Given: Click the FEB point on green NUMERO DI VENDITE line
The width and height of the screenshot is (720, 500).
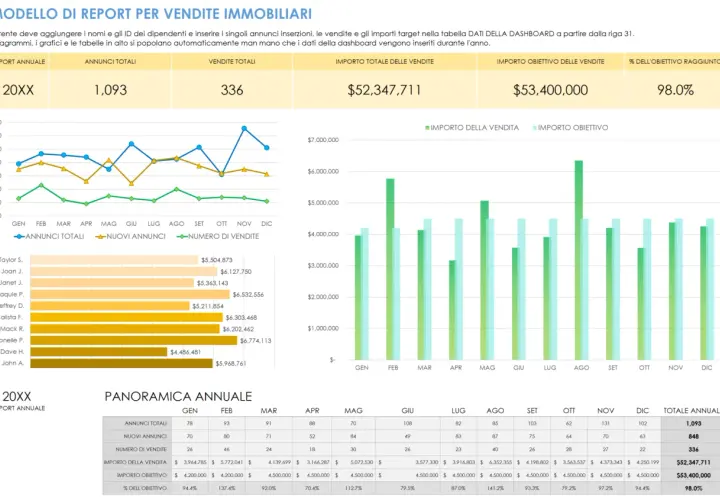Looking at the screenshot, I should (41, 185).
